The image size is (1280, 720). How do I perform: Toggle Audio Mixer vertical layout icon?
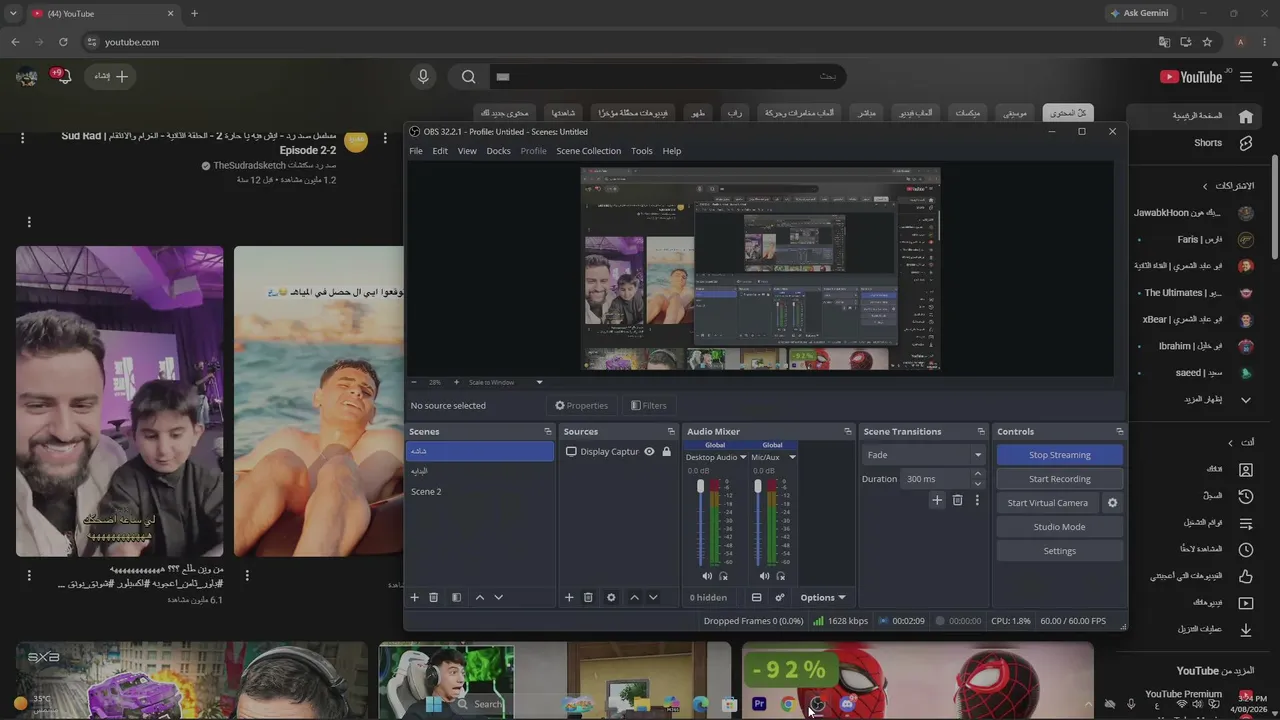[x=756, y=597]
